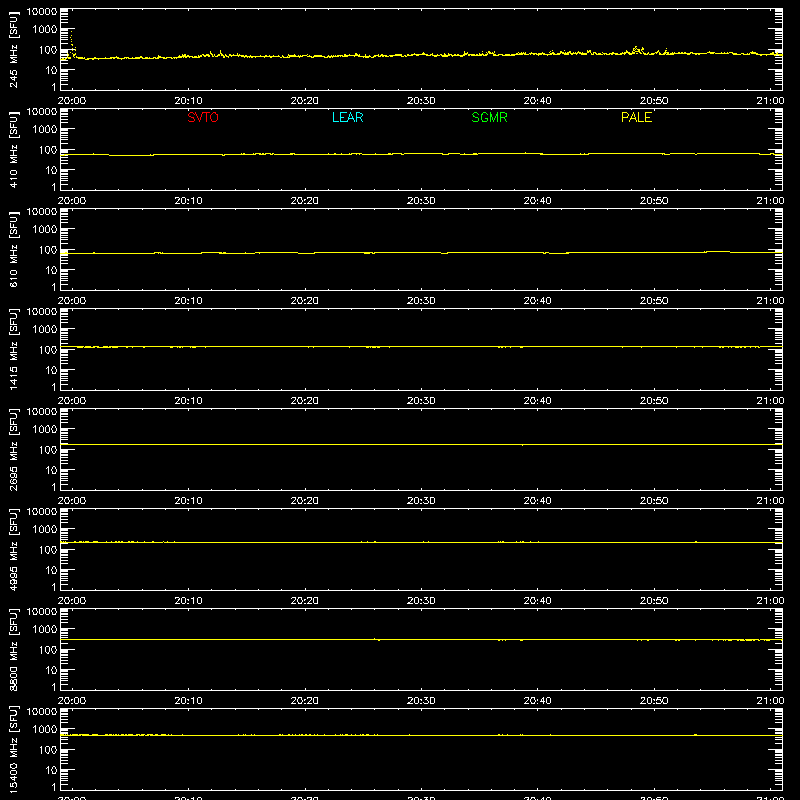This screenshot has height=800, width=800.
Task: Select the 610 MHz [SFU] axis title
Action: [14, 249]
